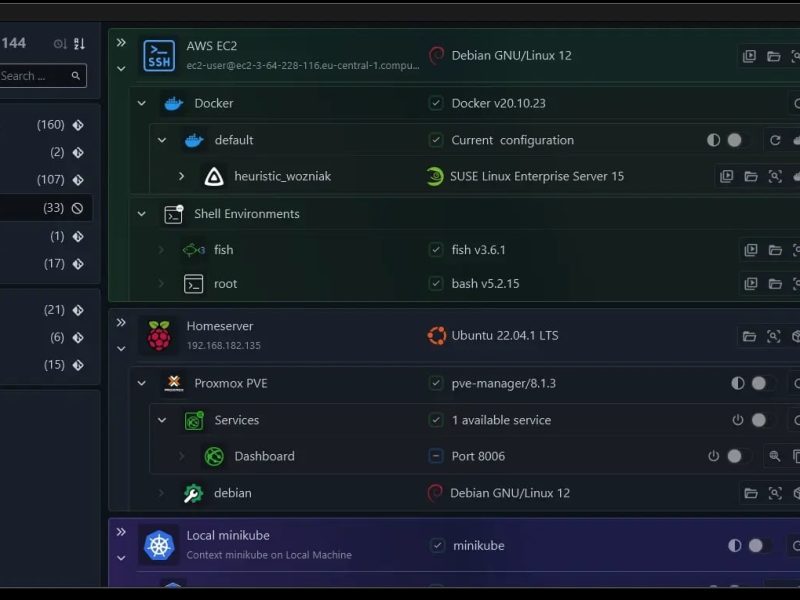Collapse the AWS EC2 connection entry
800x600 pixels.
point(121,68)
